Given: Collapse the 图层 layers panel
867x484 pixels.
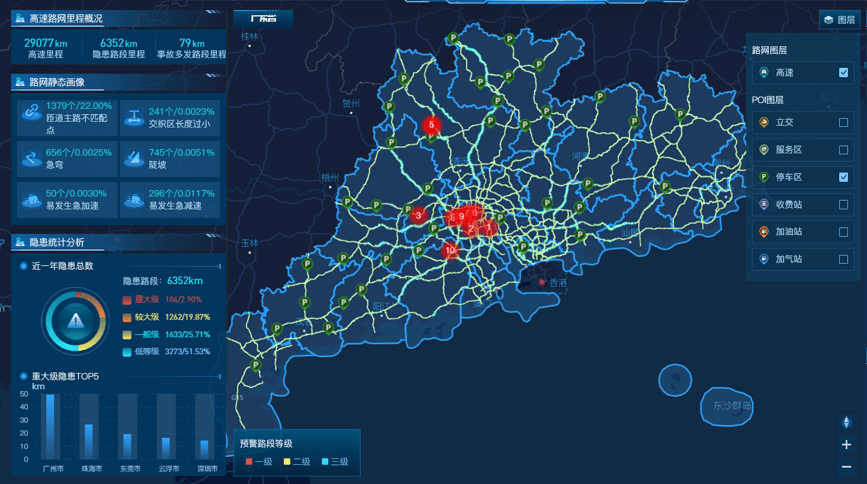Looking at the screenshot, I should tap(839, 20).
